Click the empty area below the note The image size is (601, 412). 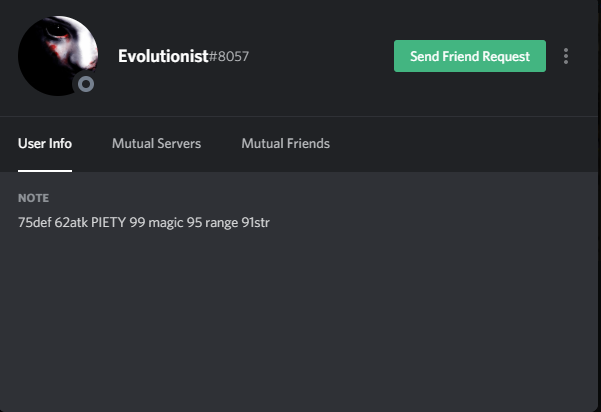point(300,320)
